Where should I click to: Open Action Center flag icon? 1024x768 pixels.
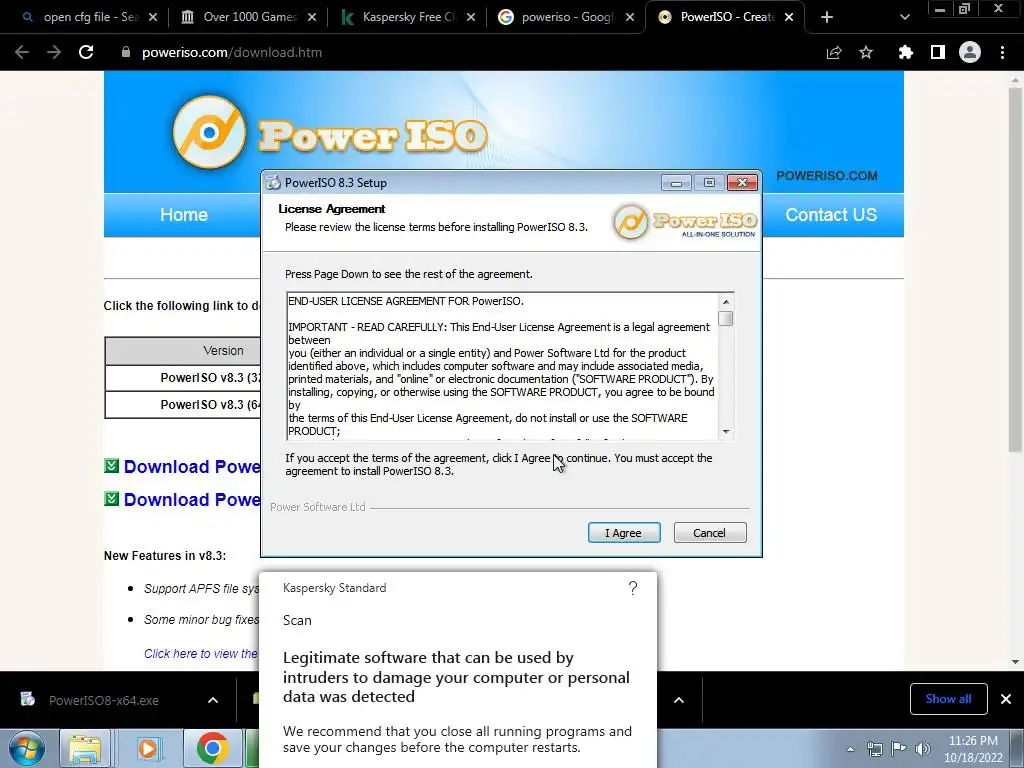[x=899, y=749]
